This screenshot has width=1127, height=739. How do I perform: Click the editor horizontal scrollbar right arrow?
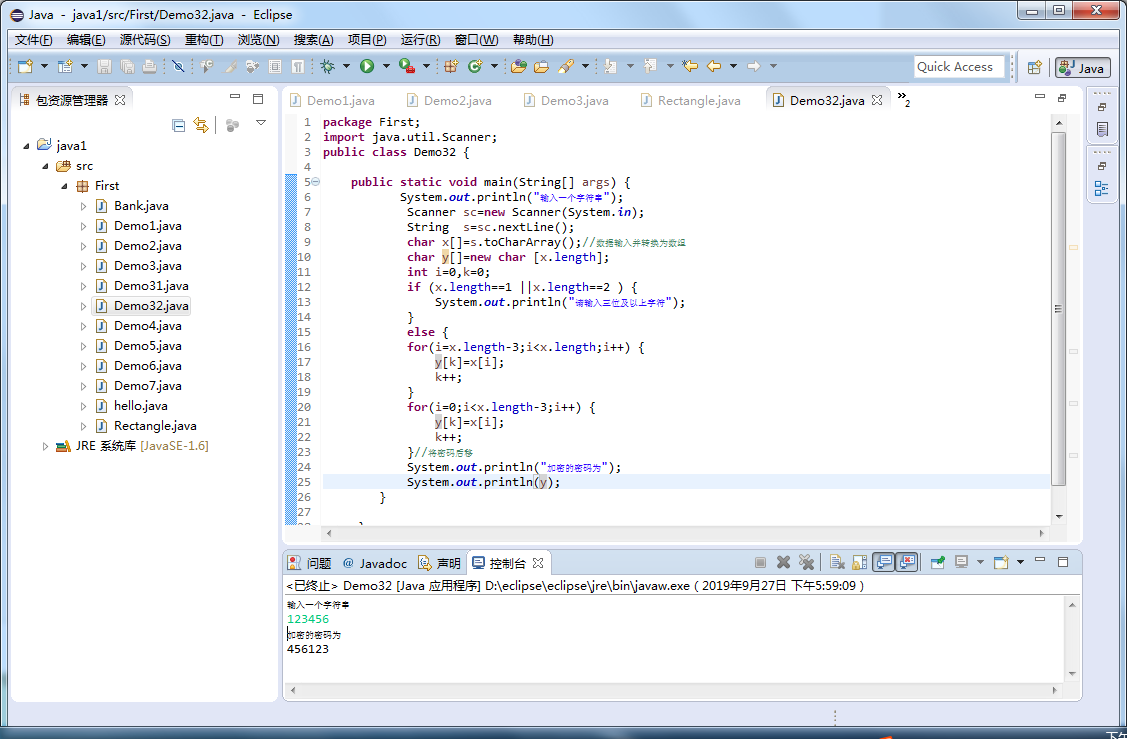(x=1041, y=533)
